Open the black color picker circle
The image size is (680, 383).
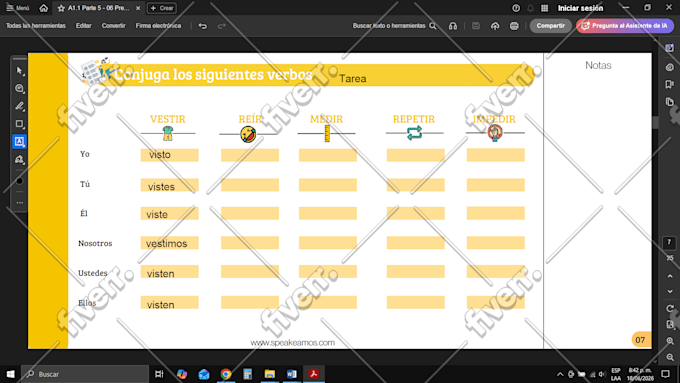[20, 181]
